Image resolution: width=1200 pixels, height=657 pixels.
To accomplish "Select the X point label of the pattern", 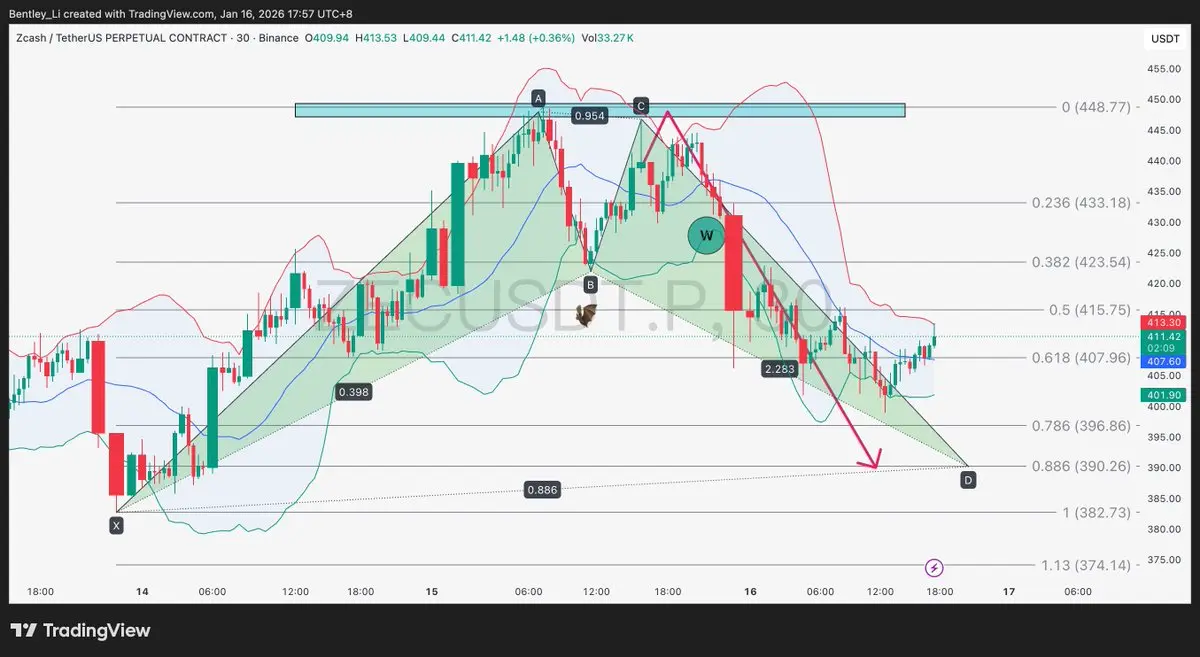I will 116,525.
